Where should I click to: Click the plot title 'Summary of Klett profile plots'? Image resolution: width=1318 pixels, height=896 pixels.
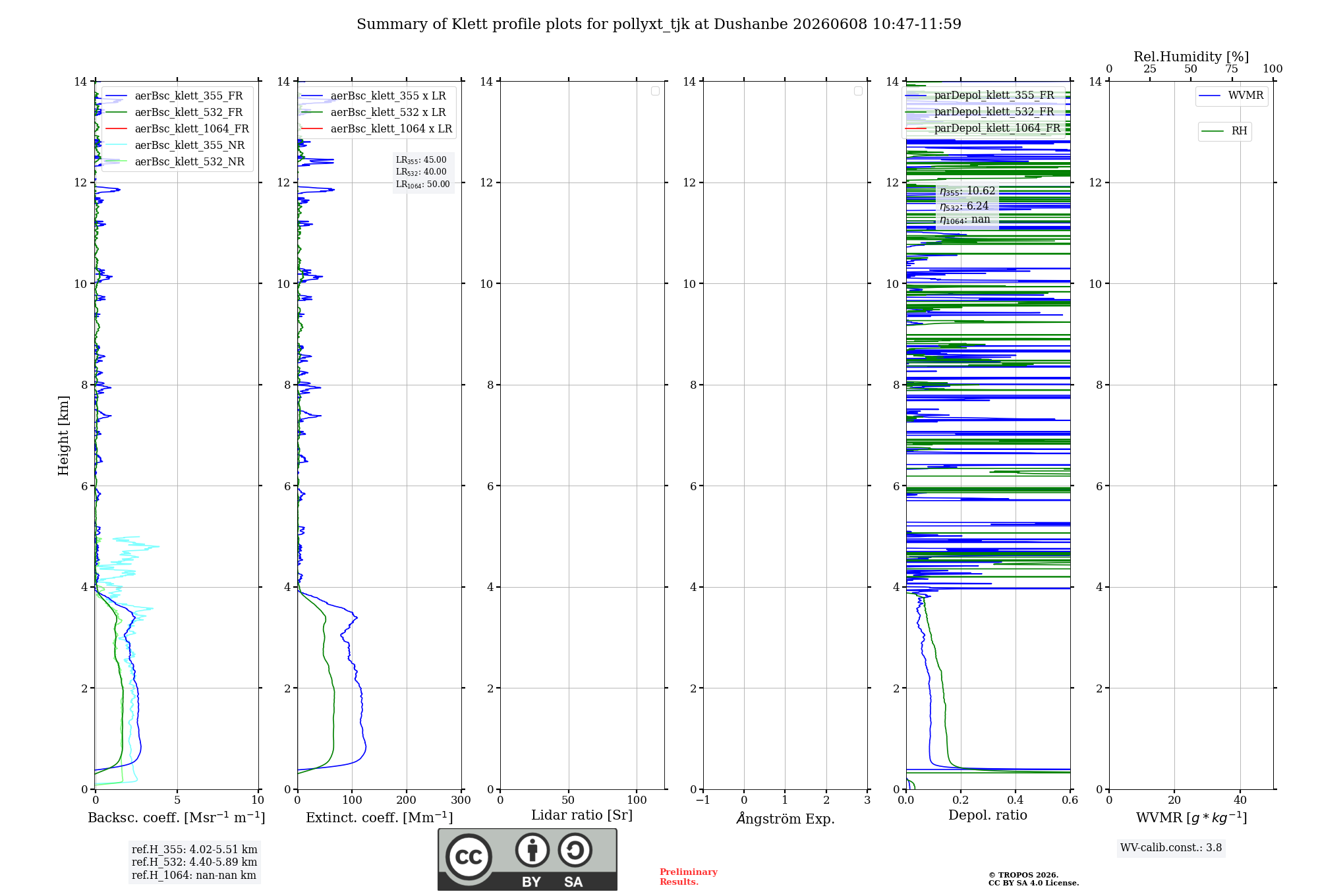pos(659,24)
